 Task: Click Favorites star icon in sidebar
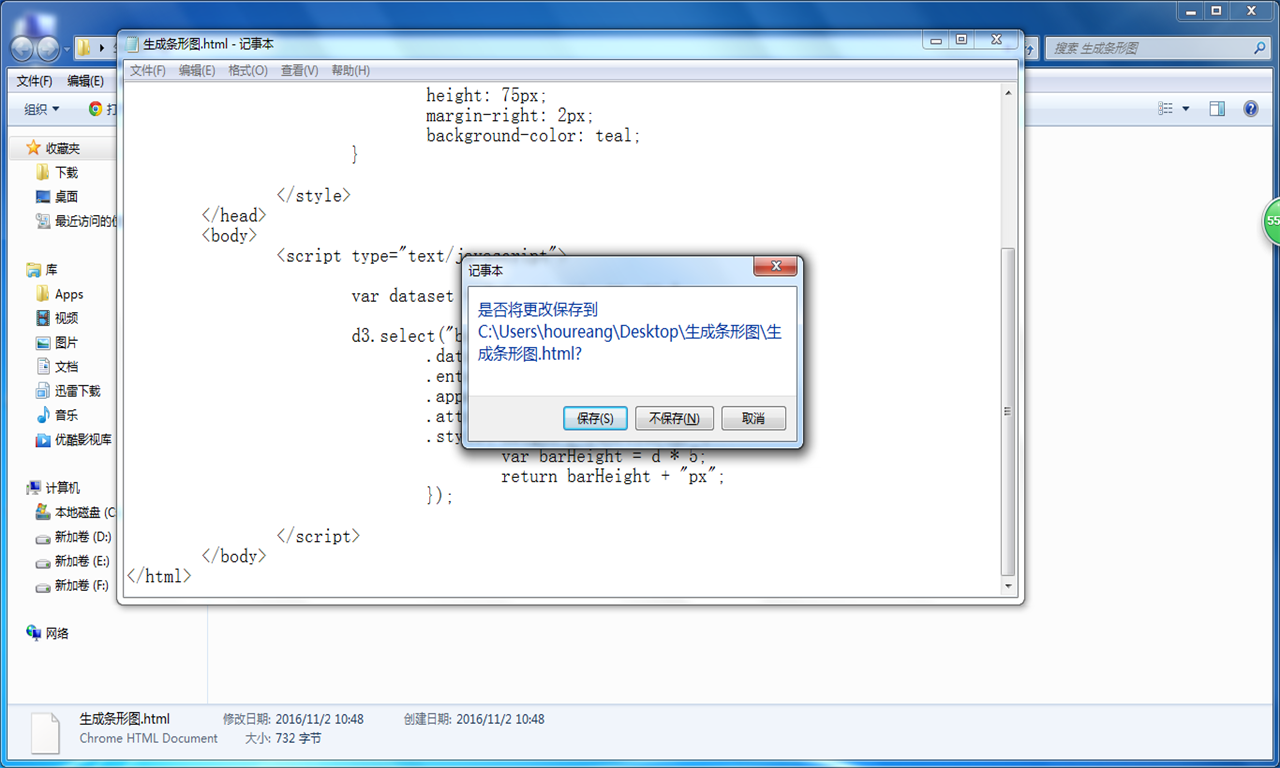[x=33, y=148]
